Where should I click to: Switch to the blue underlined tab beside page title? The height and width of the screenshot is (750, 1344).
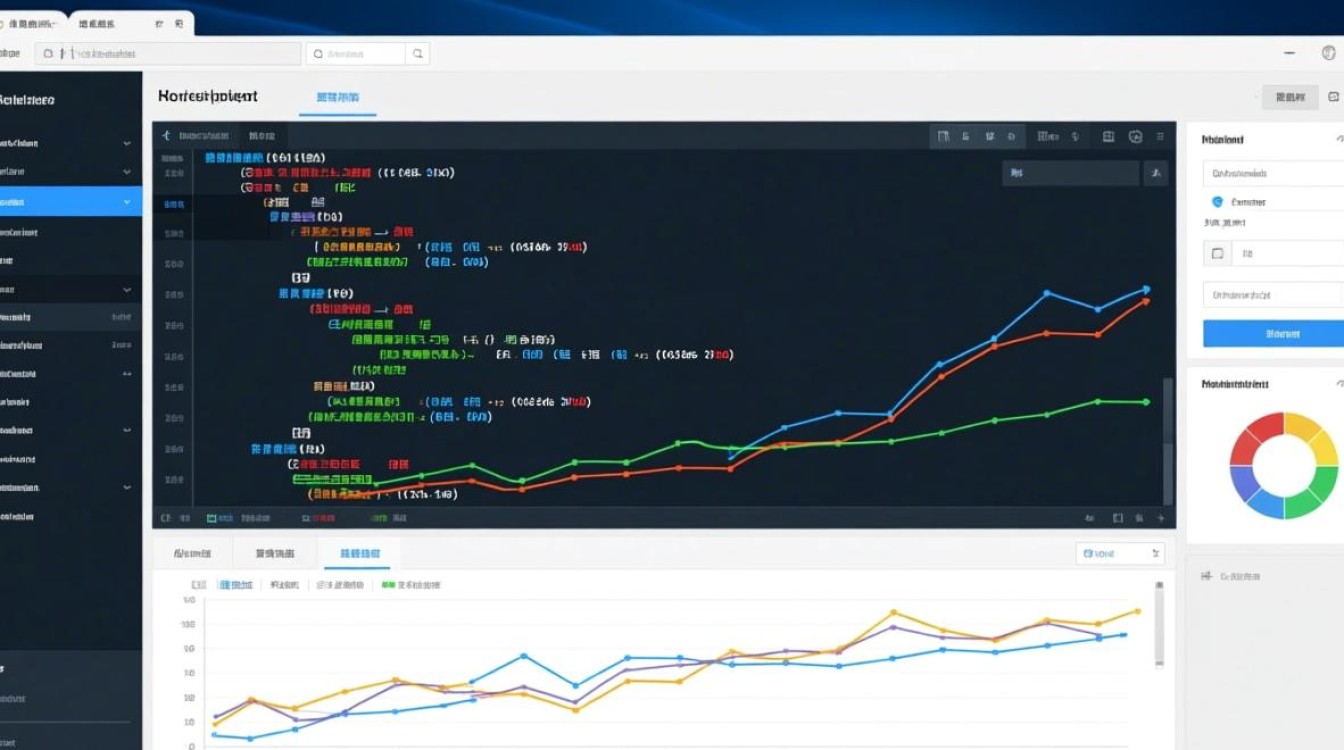(x=338, y=97)
